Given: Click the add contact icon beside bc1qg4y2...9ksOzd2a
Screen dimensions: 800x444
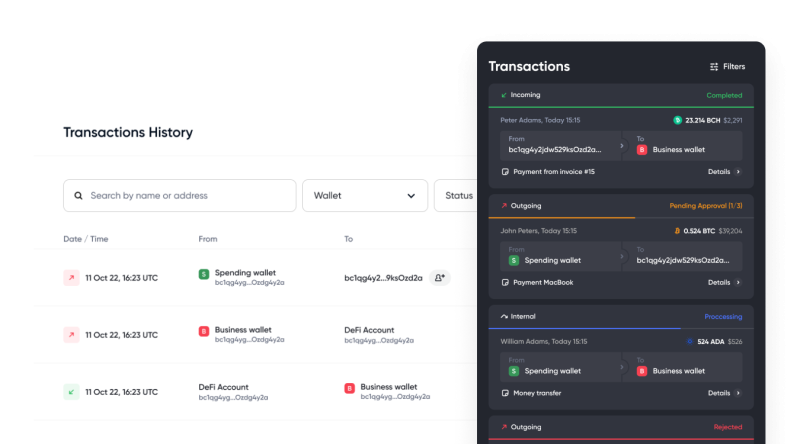Looking at the screenshot, I should pyautogui.click(x=439, y=278).
